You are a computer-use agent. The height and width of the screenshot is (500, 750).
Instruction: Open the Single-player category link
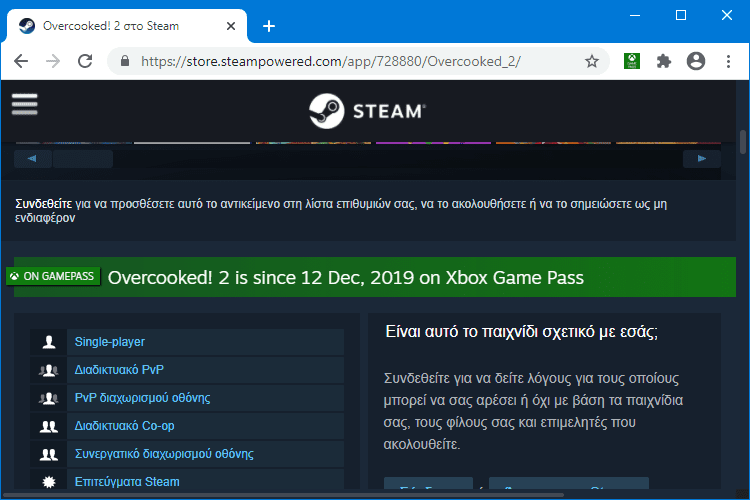tap(110, 342)
